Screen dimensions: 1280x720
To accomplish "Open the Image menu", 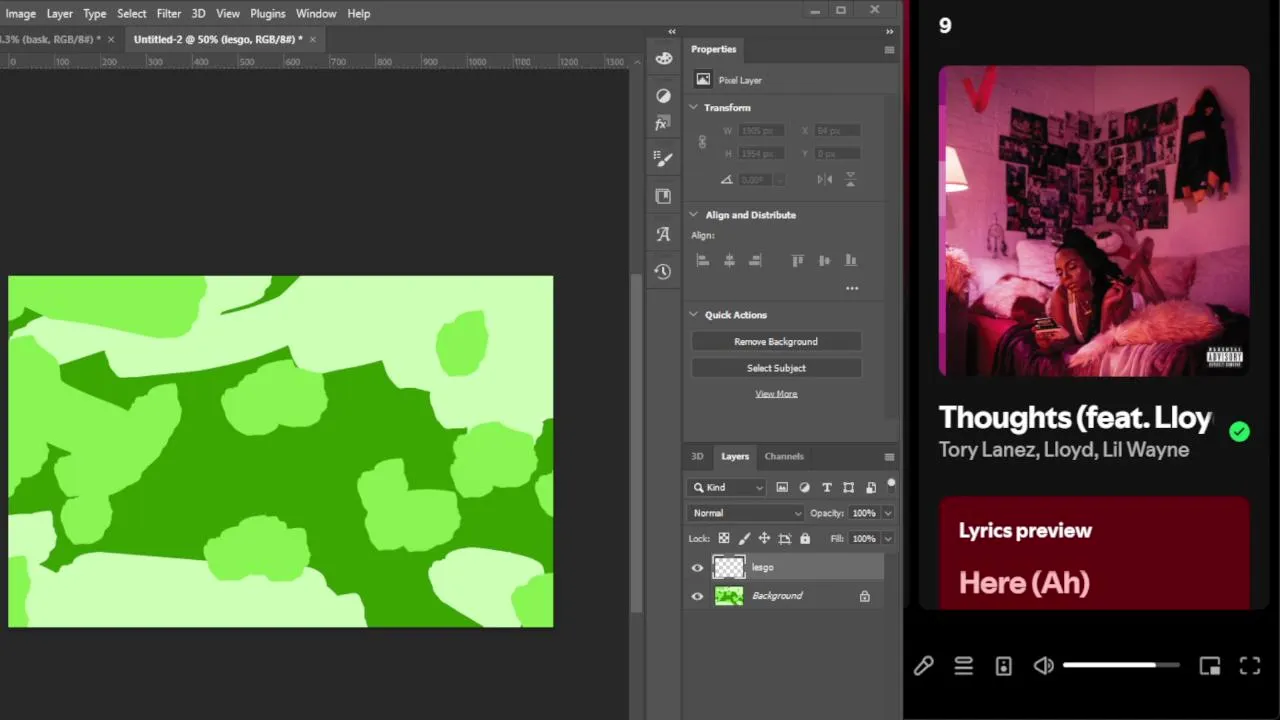I will click(20, 14).
